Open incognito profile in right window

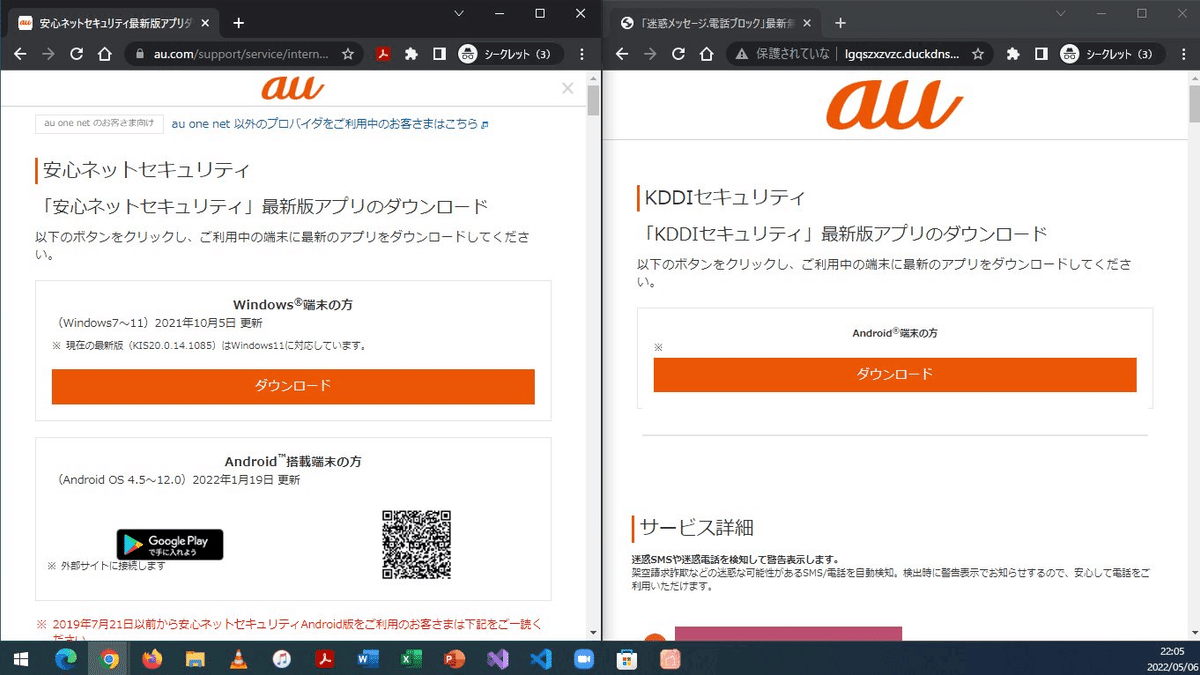pos(1110,54)
